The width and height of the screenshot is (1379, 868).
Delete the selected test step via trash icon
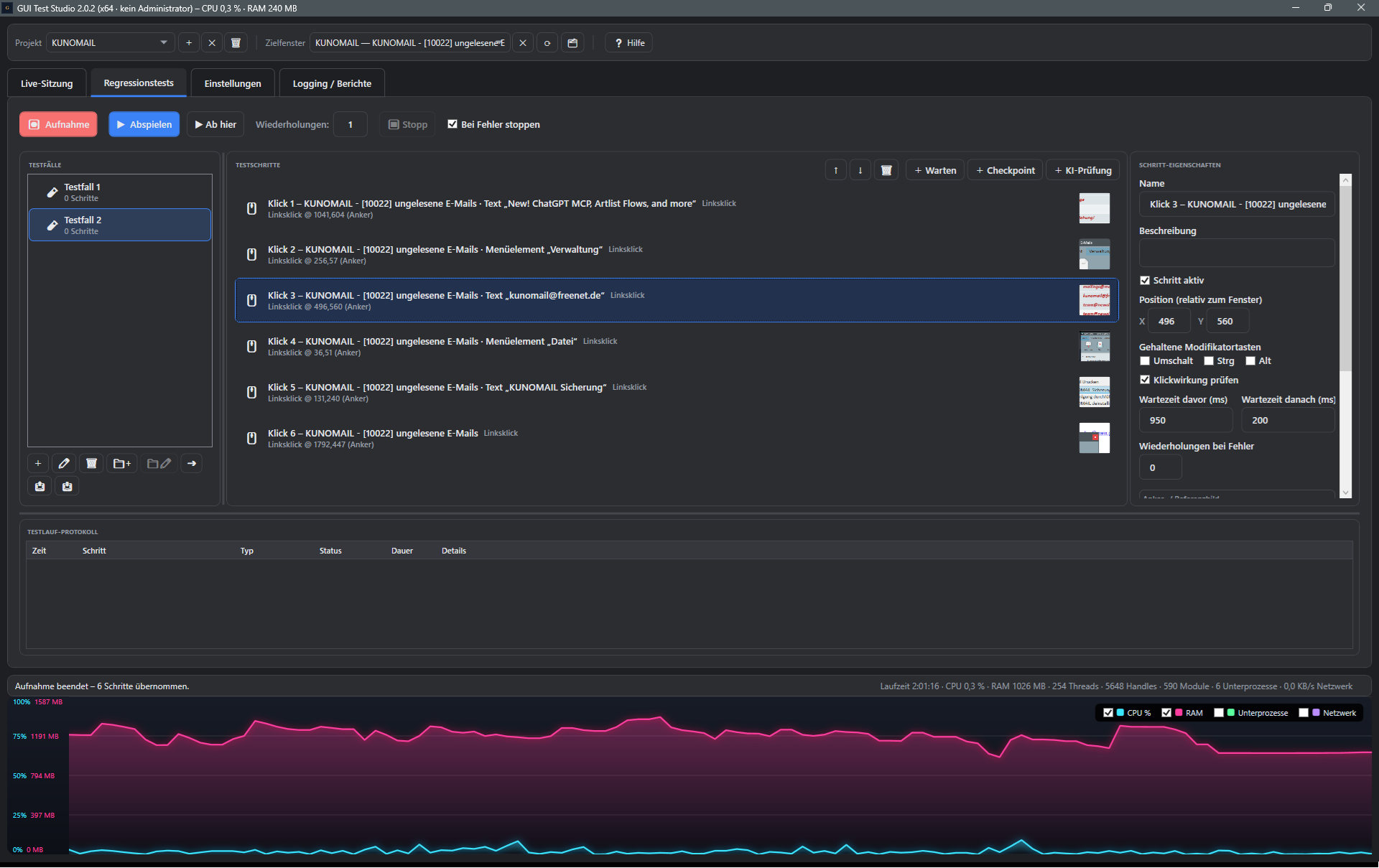pyautogui.click(x=886, y=171)
